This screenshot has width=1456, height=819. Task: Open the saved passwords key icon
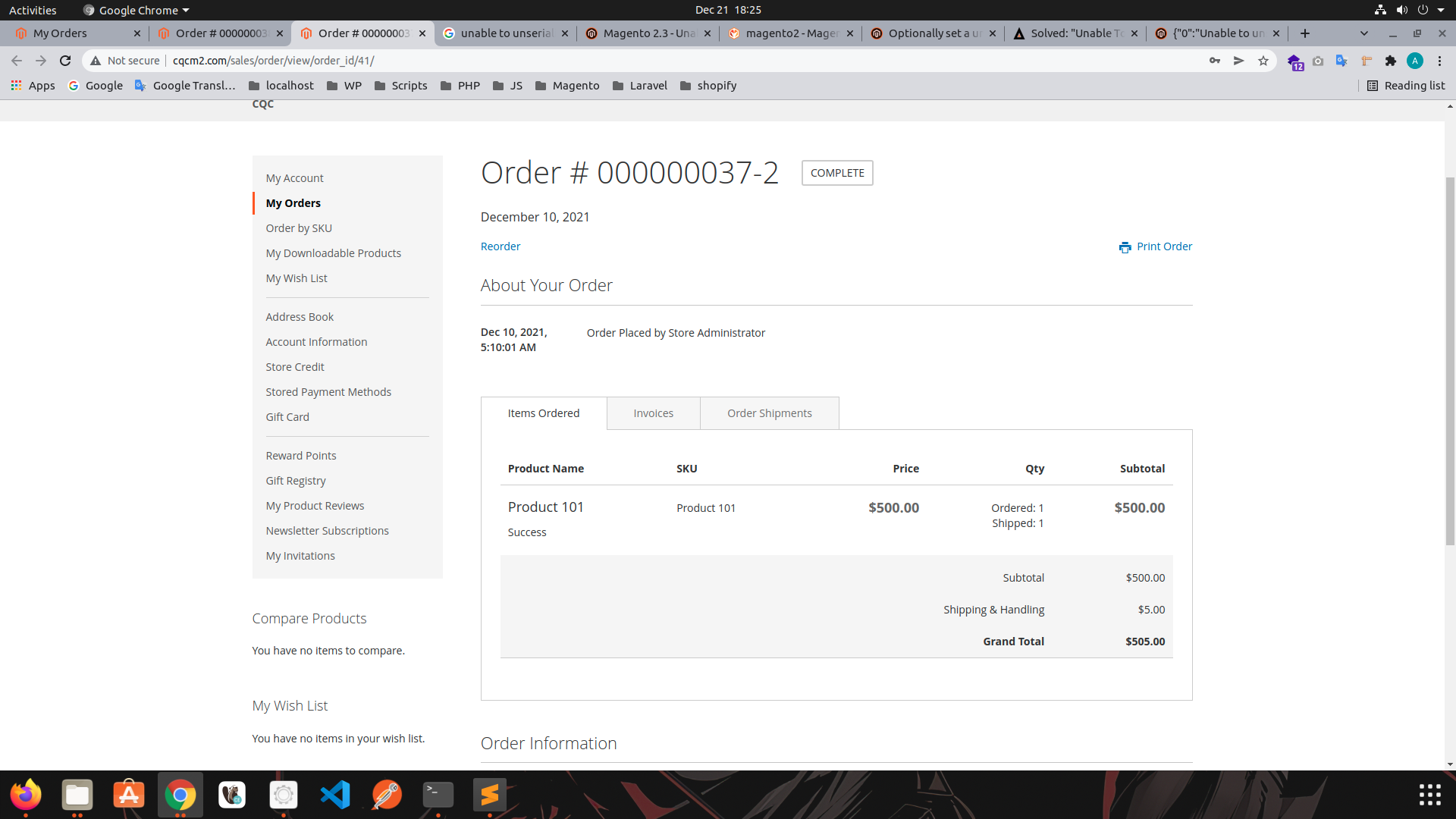1214,61
